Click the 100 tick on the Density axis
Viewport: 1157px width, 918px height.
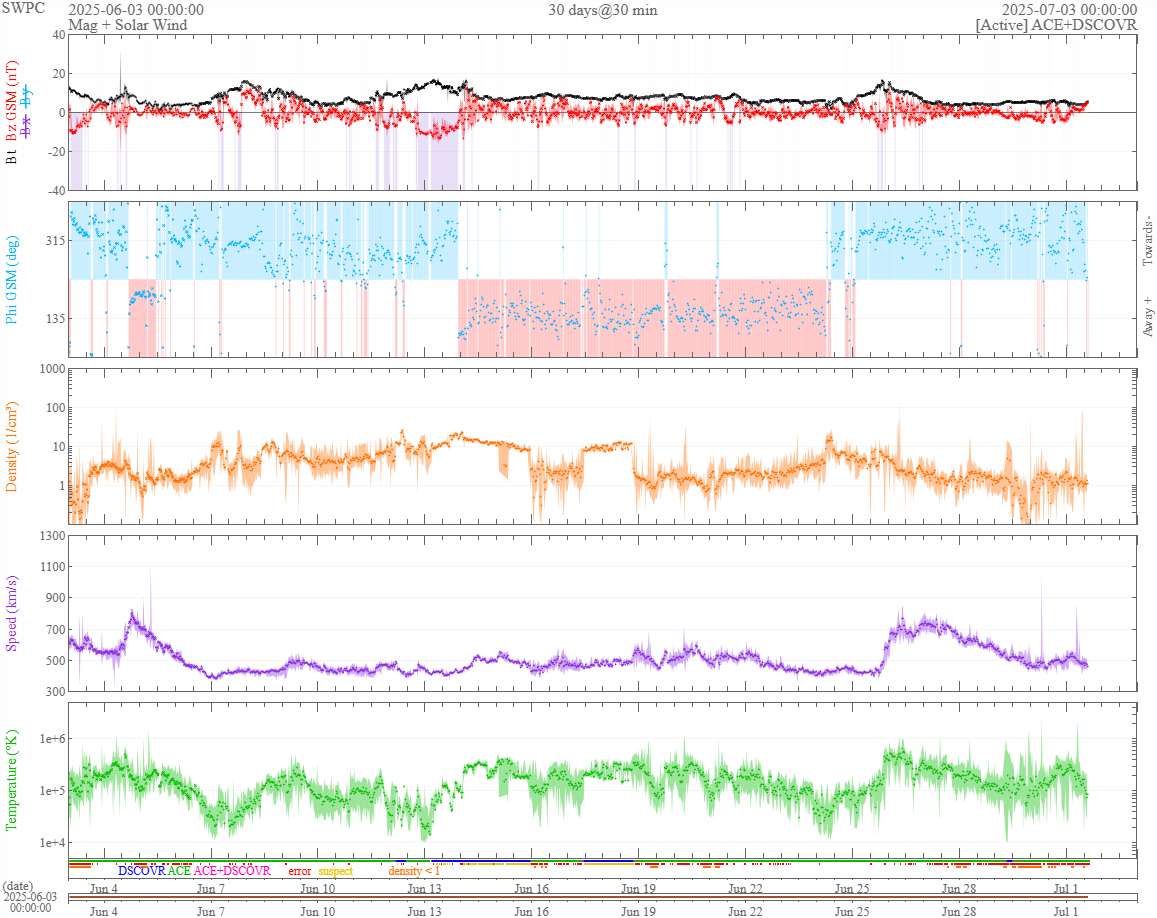[55, 408]
